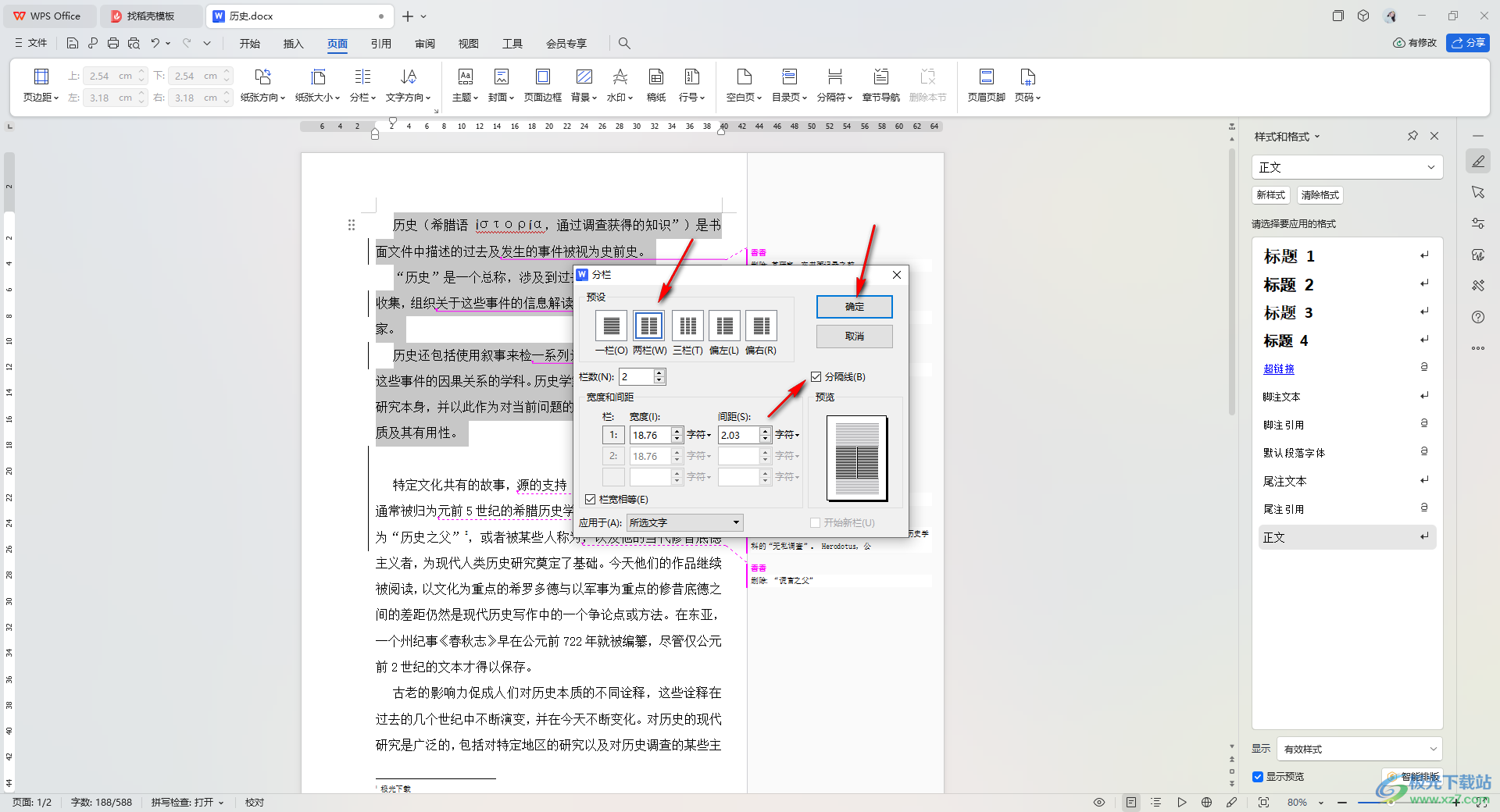Click the print icon in quick toolbar

113,43
